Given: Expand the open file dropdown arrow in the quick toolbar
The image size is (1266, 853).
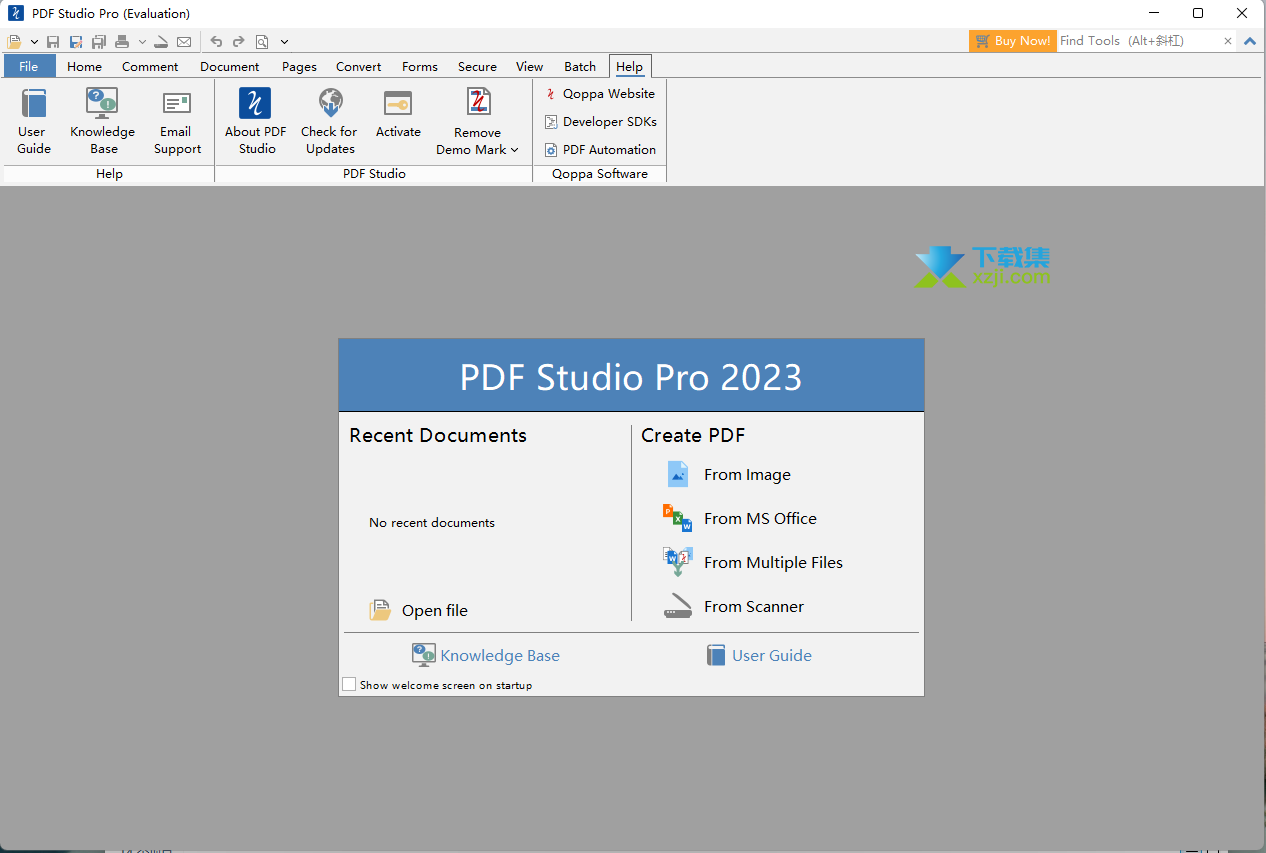Looking at the screenshot, I should point(34,42).
